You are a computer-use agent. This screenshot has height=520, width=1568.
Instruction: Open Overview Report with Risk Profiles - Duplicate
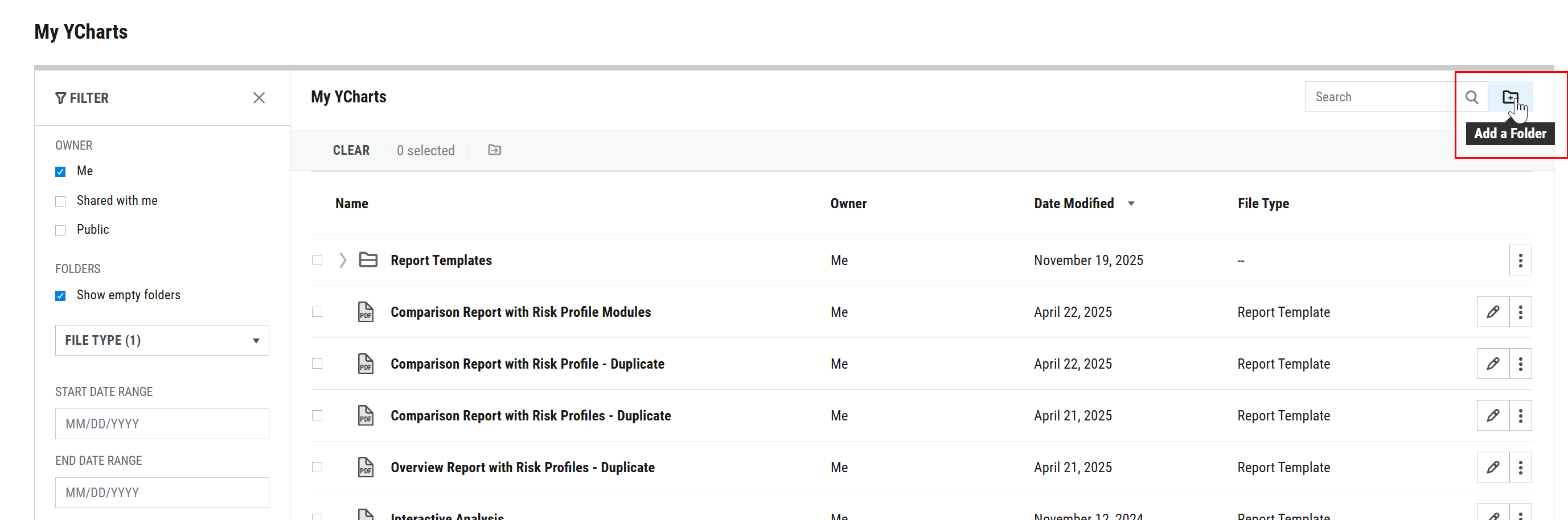522,467
